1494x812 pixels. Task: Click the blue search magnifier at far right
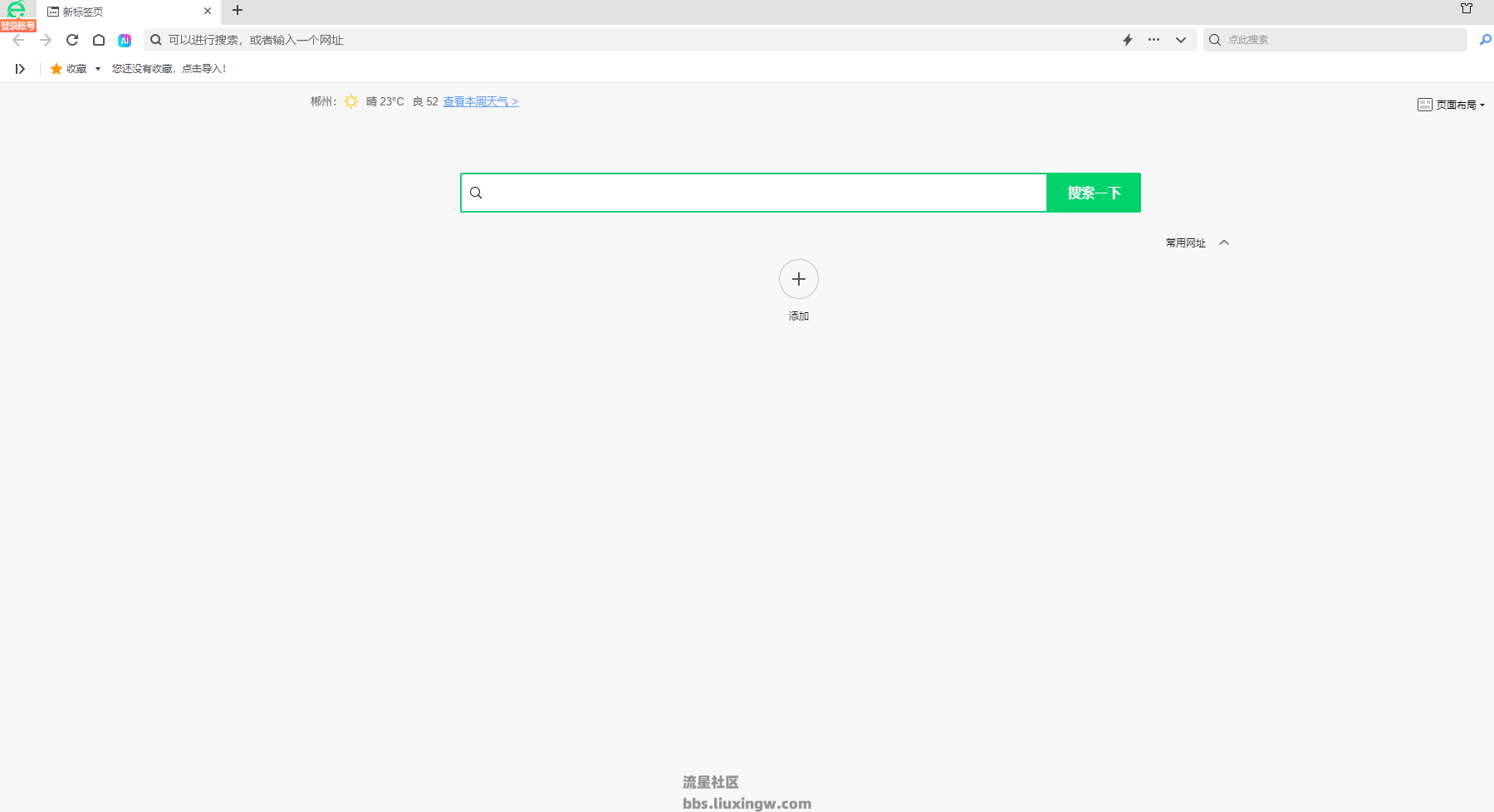click(x=1485, y=40)
